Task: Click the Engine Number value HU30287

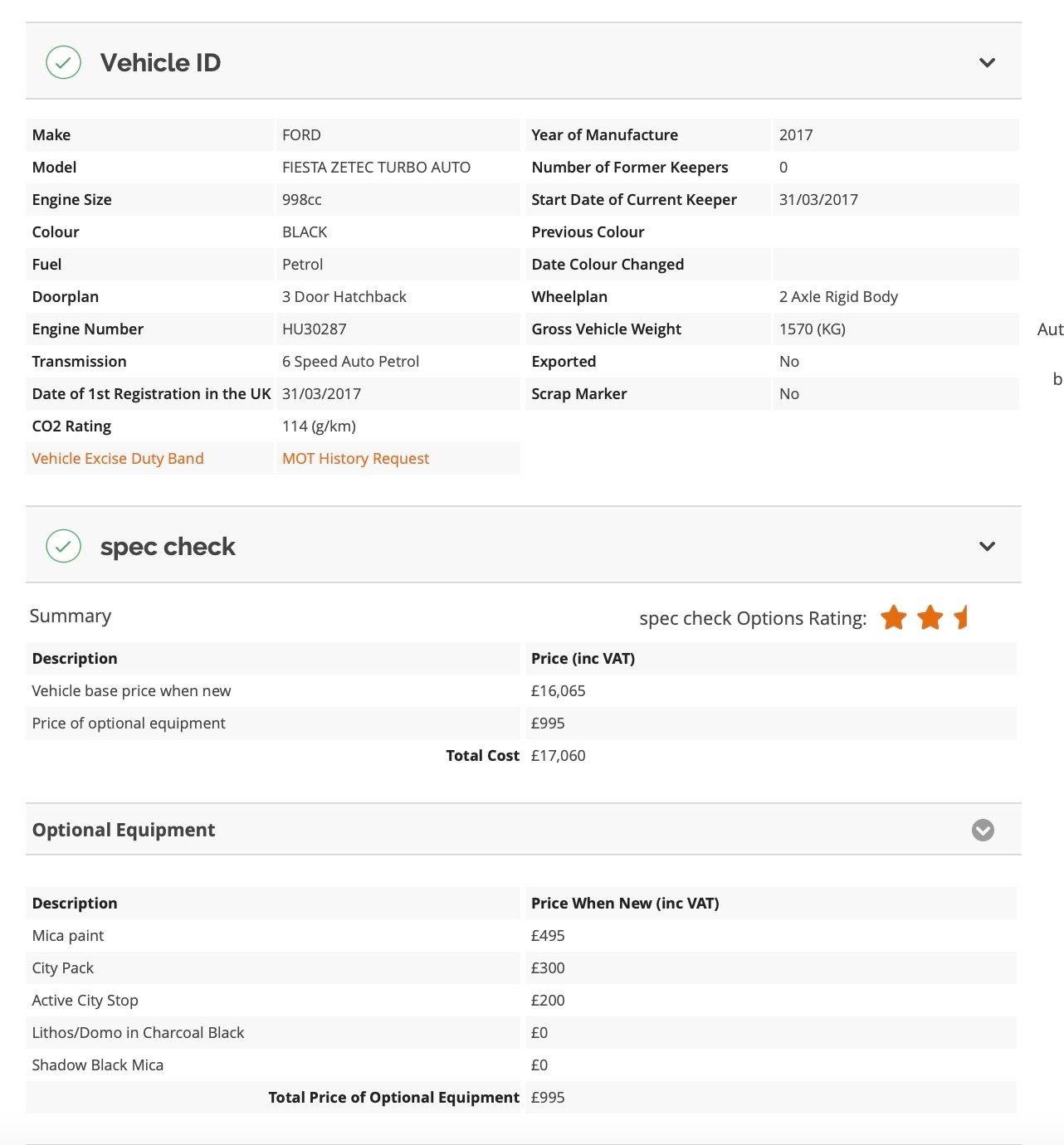Action: (x=315, y=329)
